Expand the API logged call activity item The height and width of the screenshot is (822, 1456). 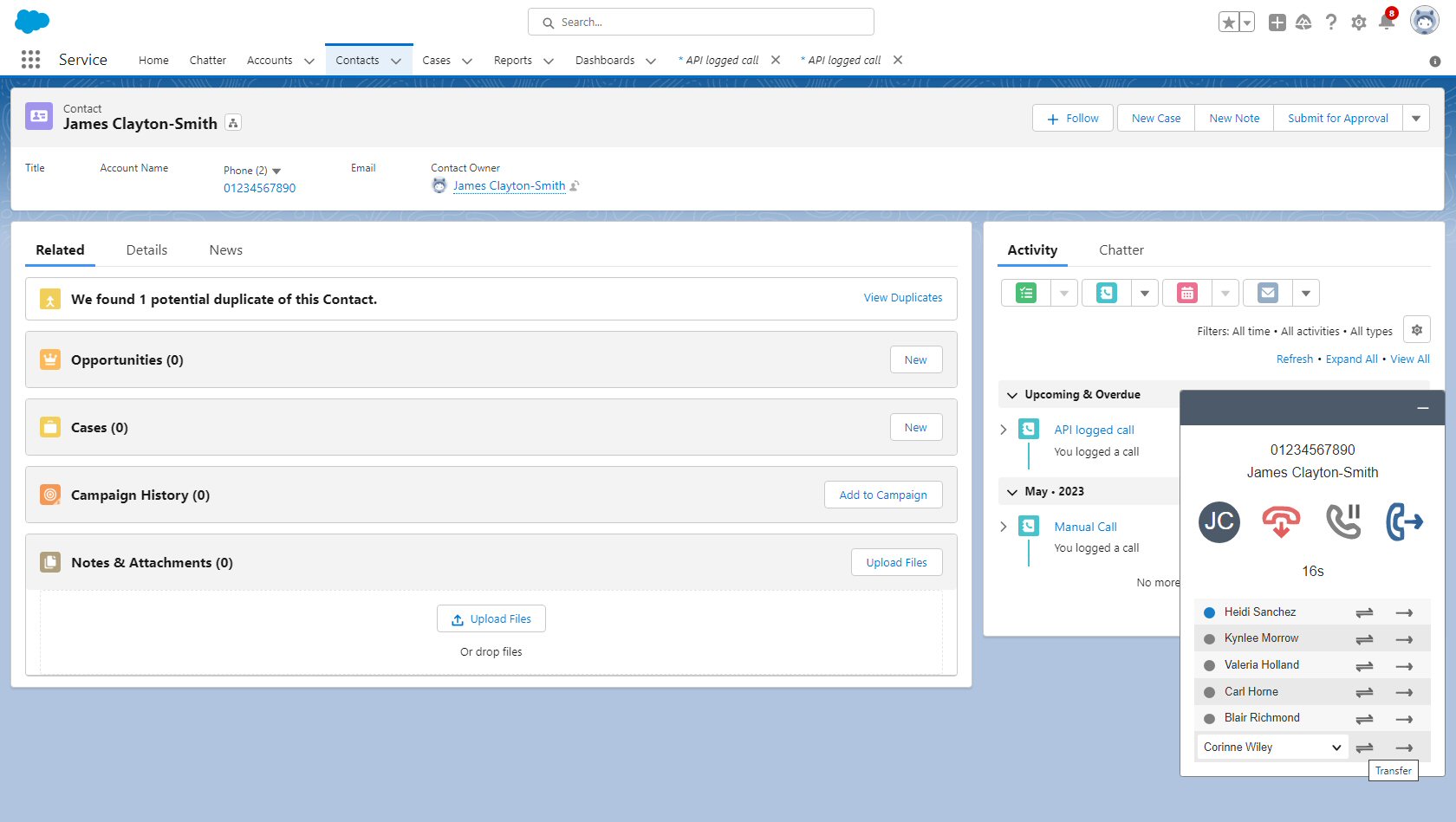(x=1004, y=430)
